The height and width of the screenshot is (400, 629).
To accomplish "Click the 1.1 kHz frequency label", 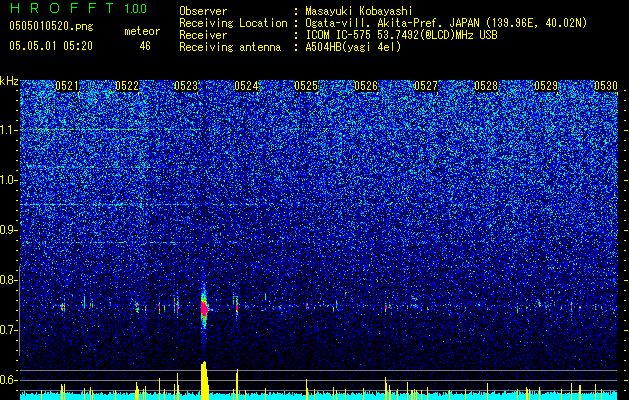I will point(8,130).
